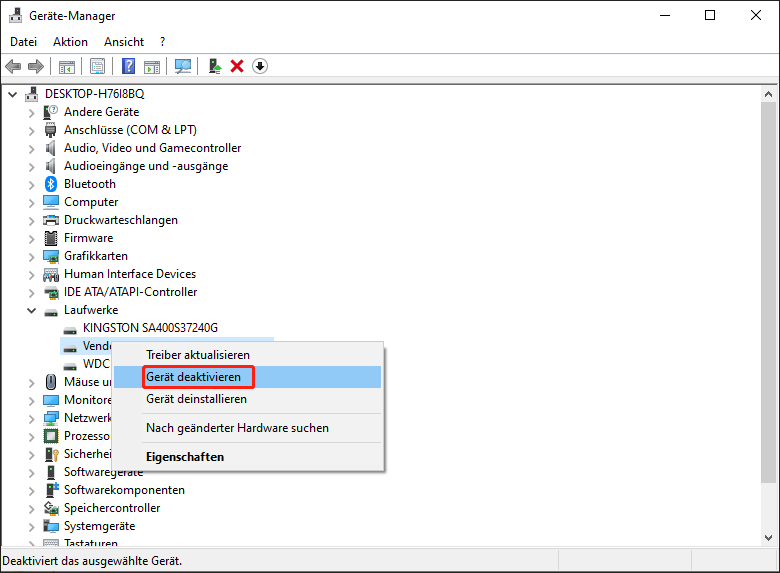Screen dimensions: 780x573
Task: Expand the IDE ATA/ATAPI-Controller node
Action: coord(31,293)
